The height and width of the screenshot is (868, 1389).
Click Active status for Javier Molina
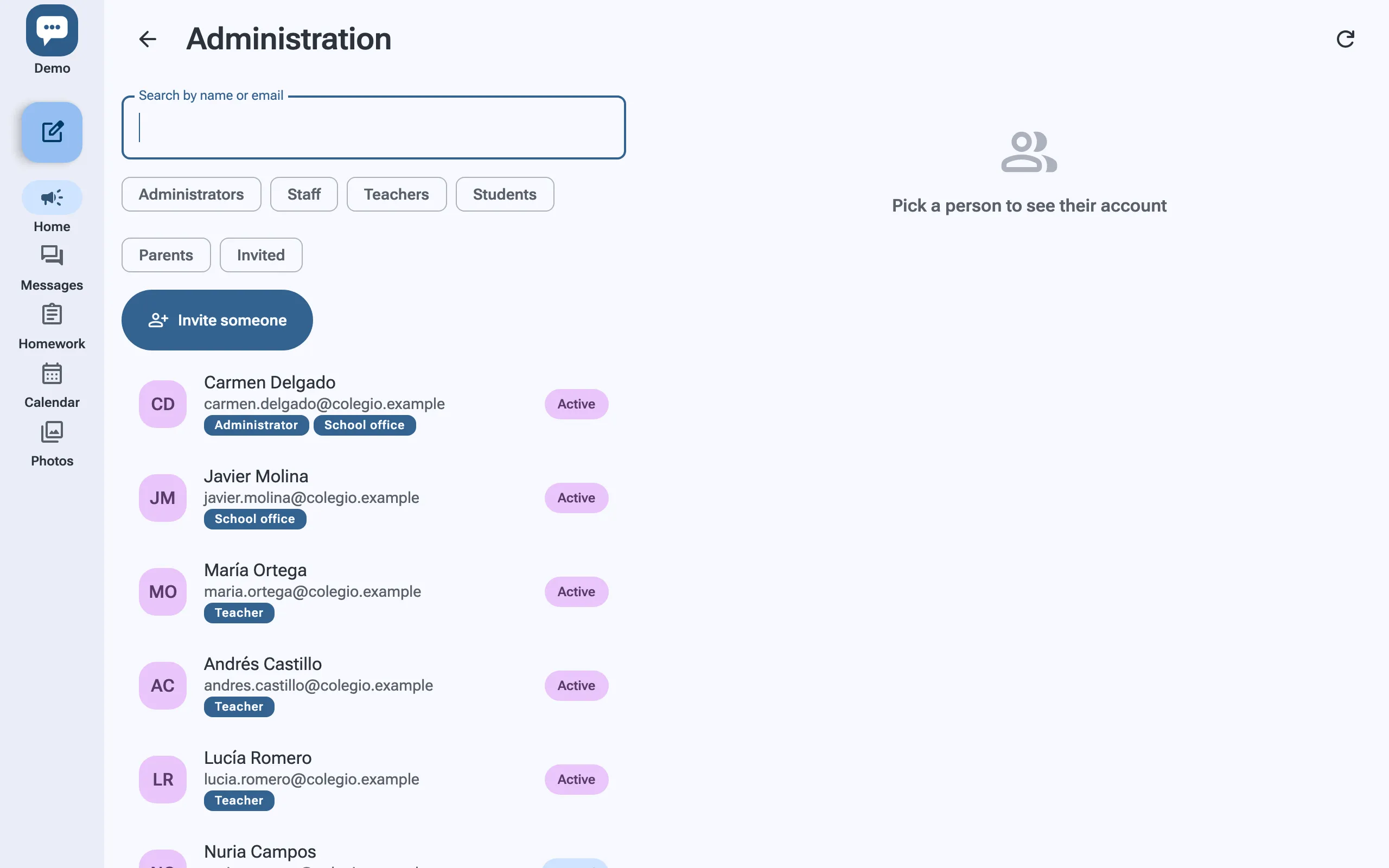(576, 497)
